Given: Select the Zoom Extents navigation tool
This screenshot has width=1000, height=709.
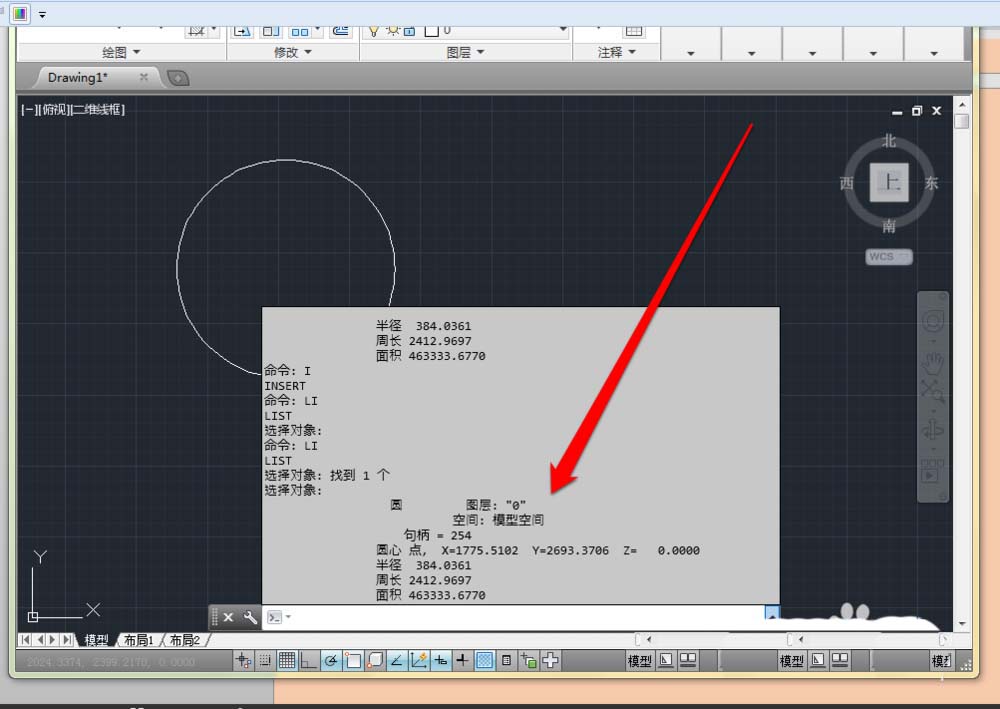Looking at the screenshot, I should 932,391.
